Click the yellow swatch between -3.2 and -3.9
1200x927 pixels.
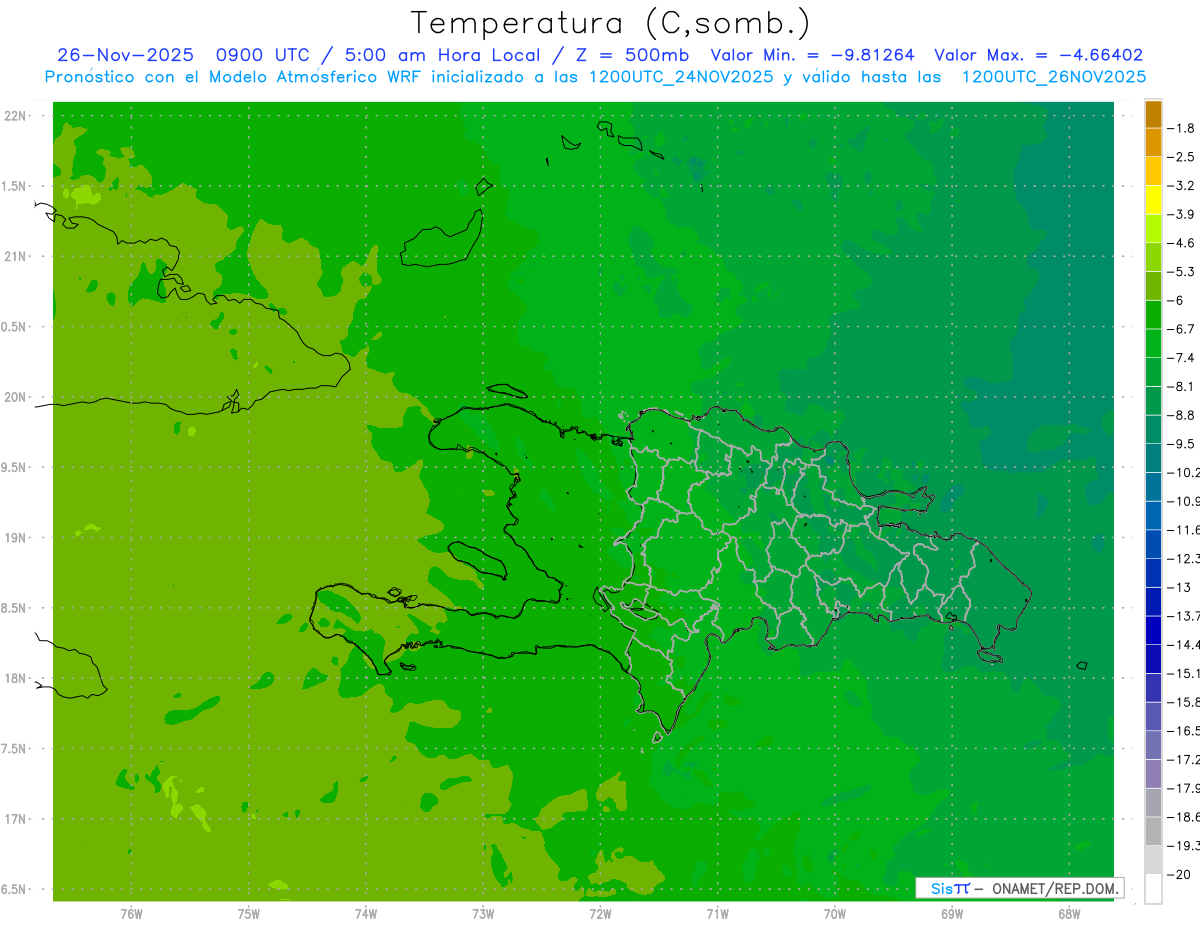[x=1153, y=200]
